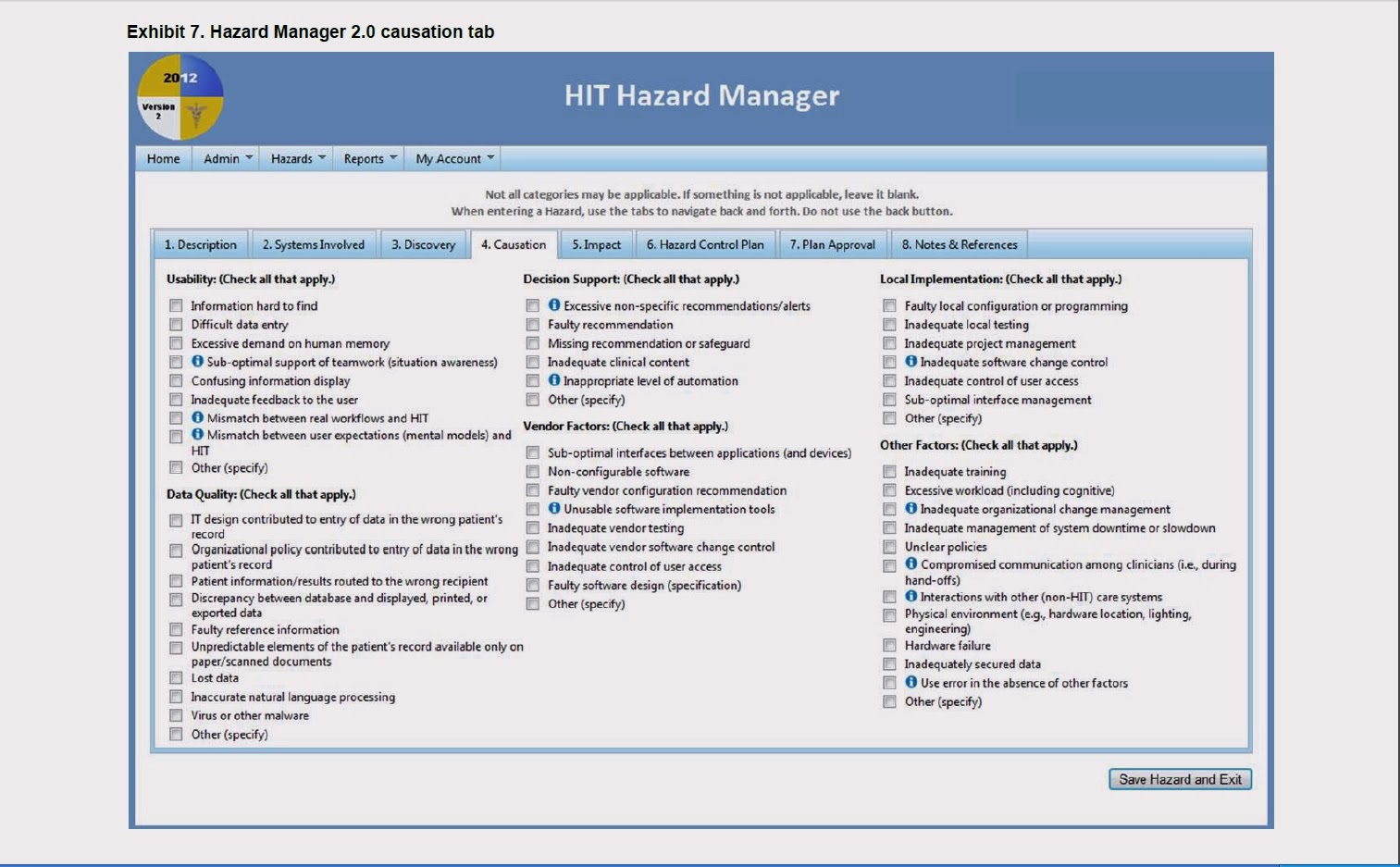The image size is (1400, 867).
Task: Open the Admin dropdown menu
Action: 228,159
